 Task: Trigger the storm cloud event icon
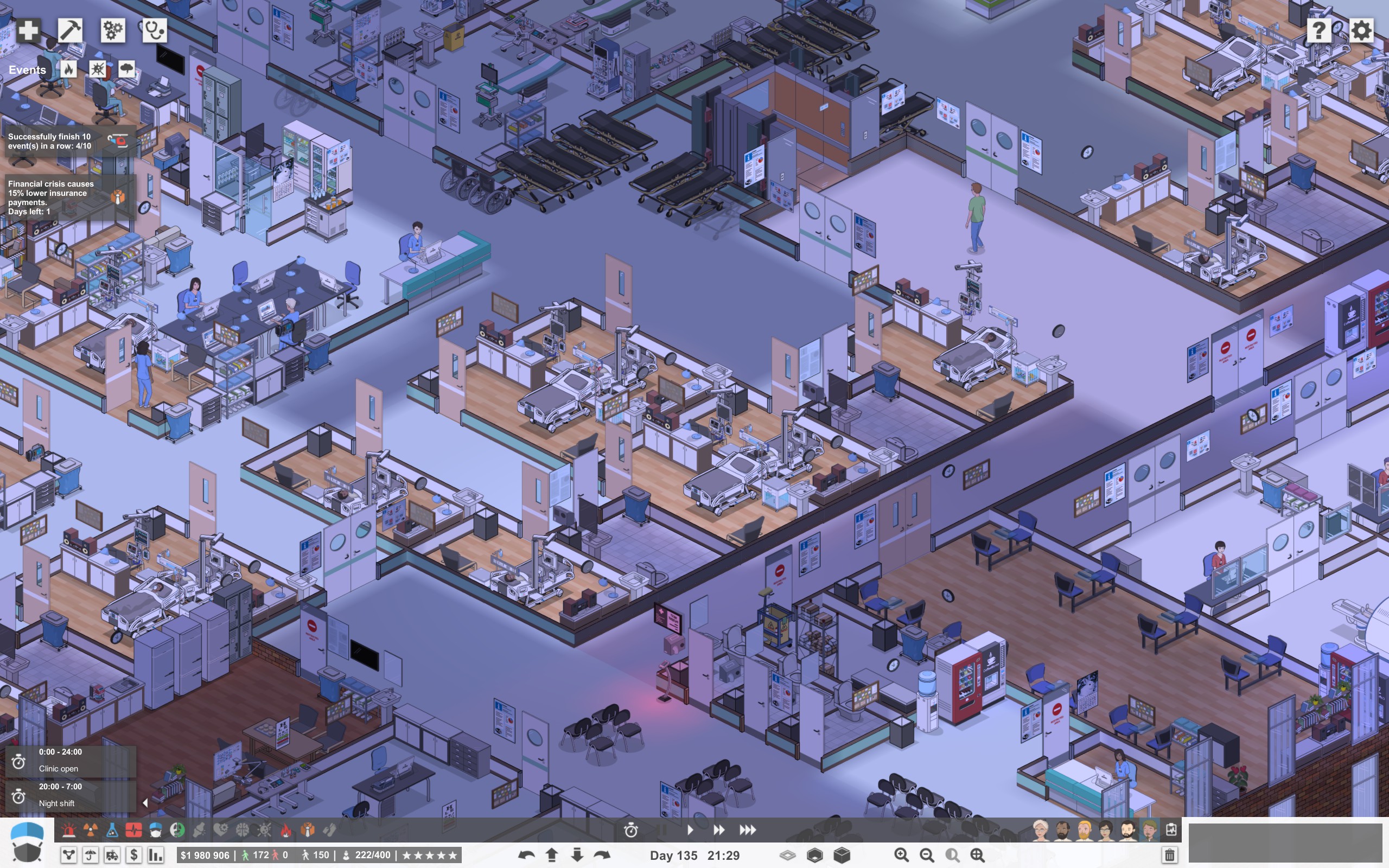click(x=127, y=69)
